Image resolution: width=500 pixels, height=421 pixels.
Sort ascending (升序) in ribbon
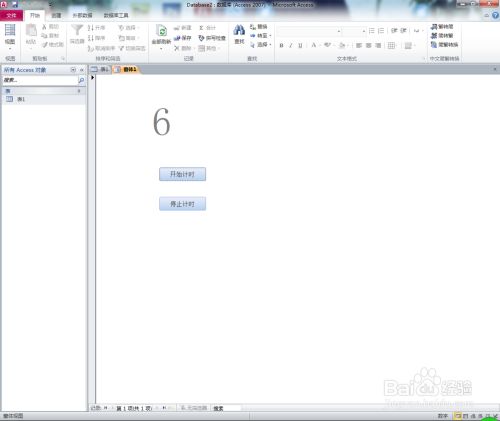96,28
